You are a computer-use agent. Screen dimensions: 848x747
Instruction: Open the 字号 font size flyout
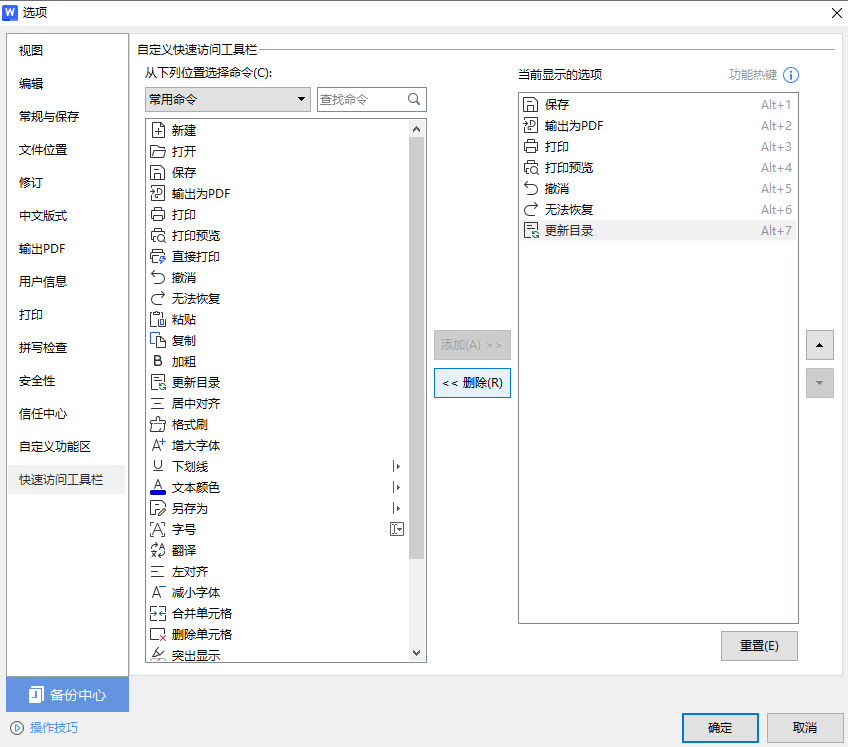pos(396,529)
